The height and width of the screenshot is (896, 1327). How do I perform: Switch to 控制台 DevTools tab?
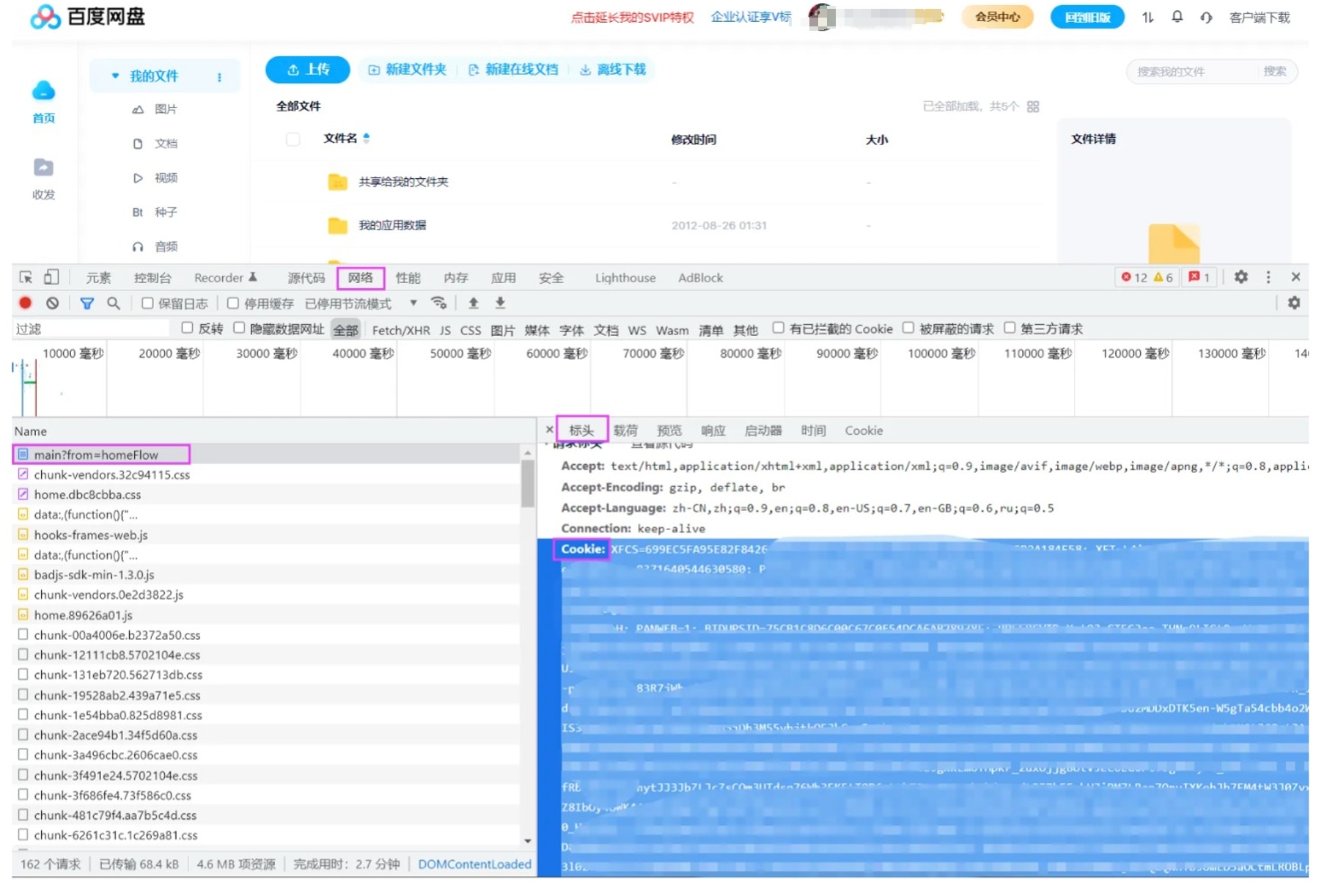point(152,278)
